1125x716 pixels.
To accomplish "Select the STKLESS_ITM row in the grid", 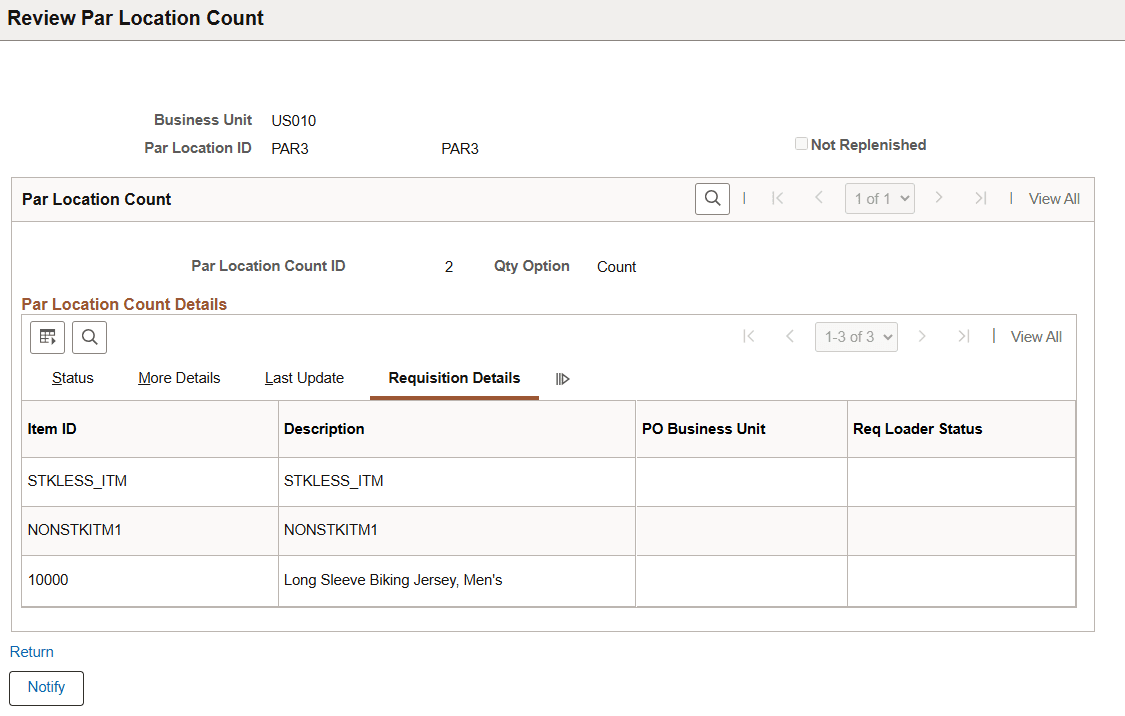I will click(x=77, y=480).
